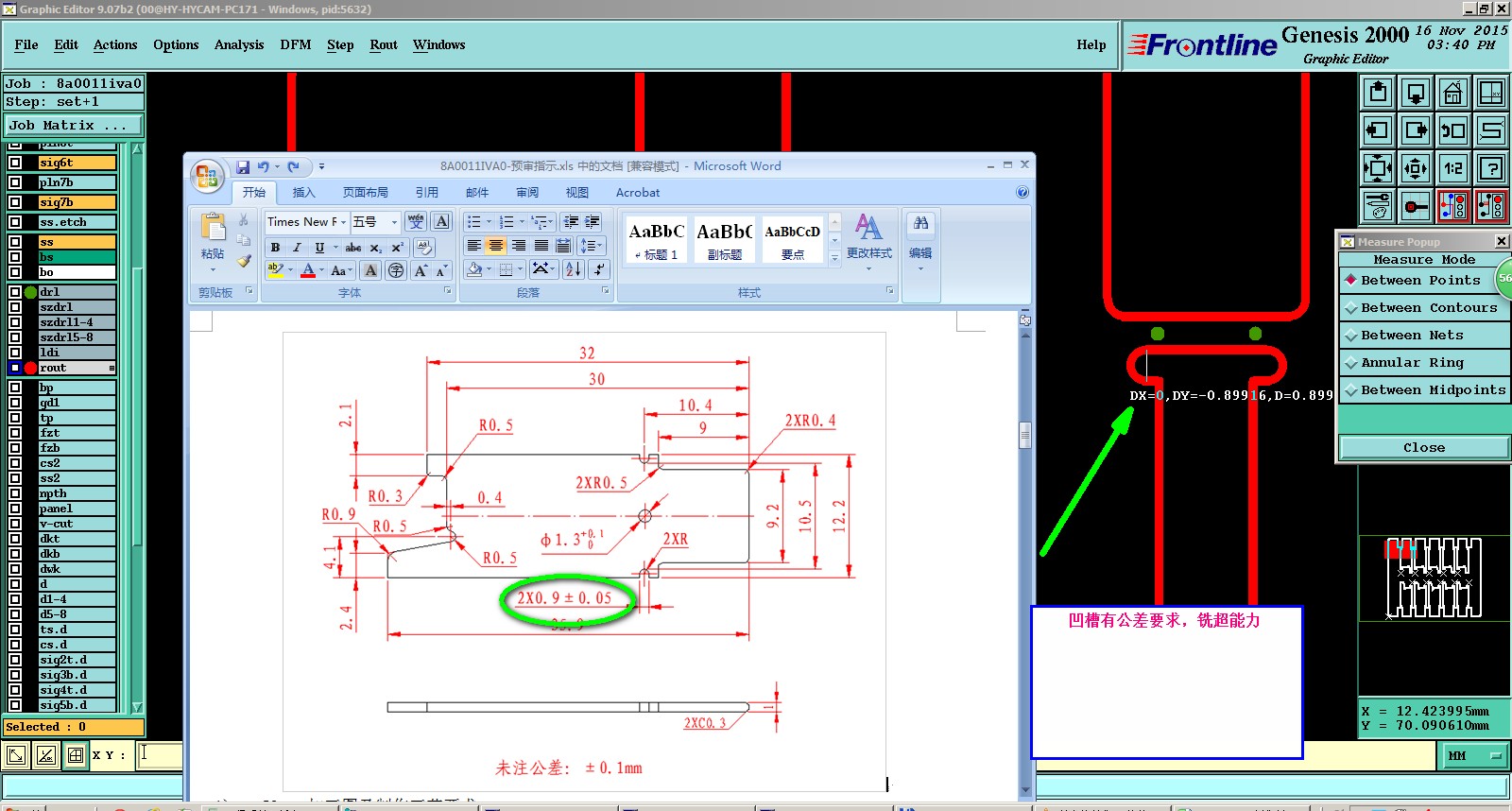This screenshot has height=811, width=1512.
Task: Click the Word document vertical scrollbar thumb
Action: tap(1024, 435)
